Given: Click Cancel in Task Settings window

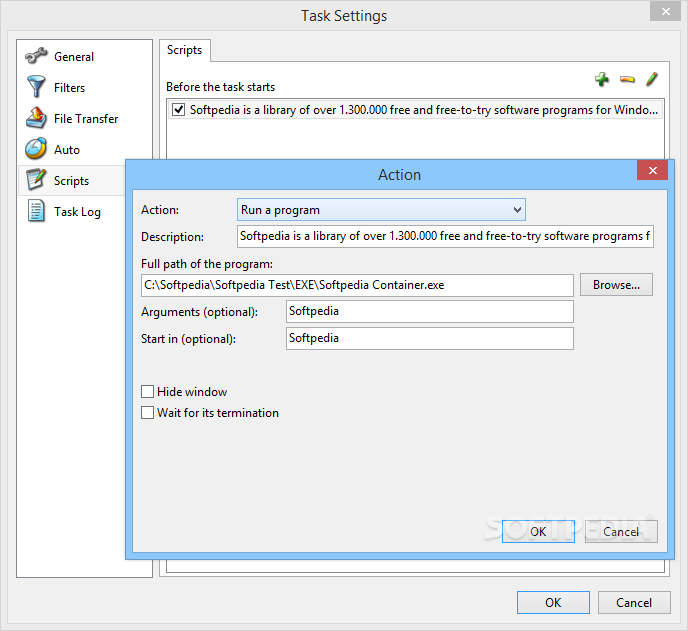Looking at the screenshot, I should click(634, 602).
